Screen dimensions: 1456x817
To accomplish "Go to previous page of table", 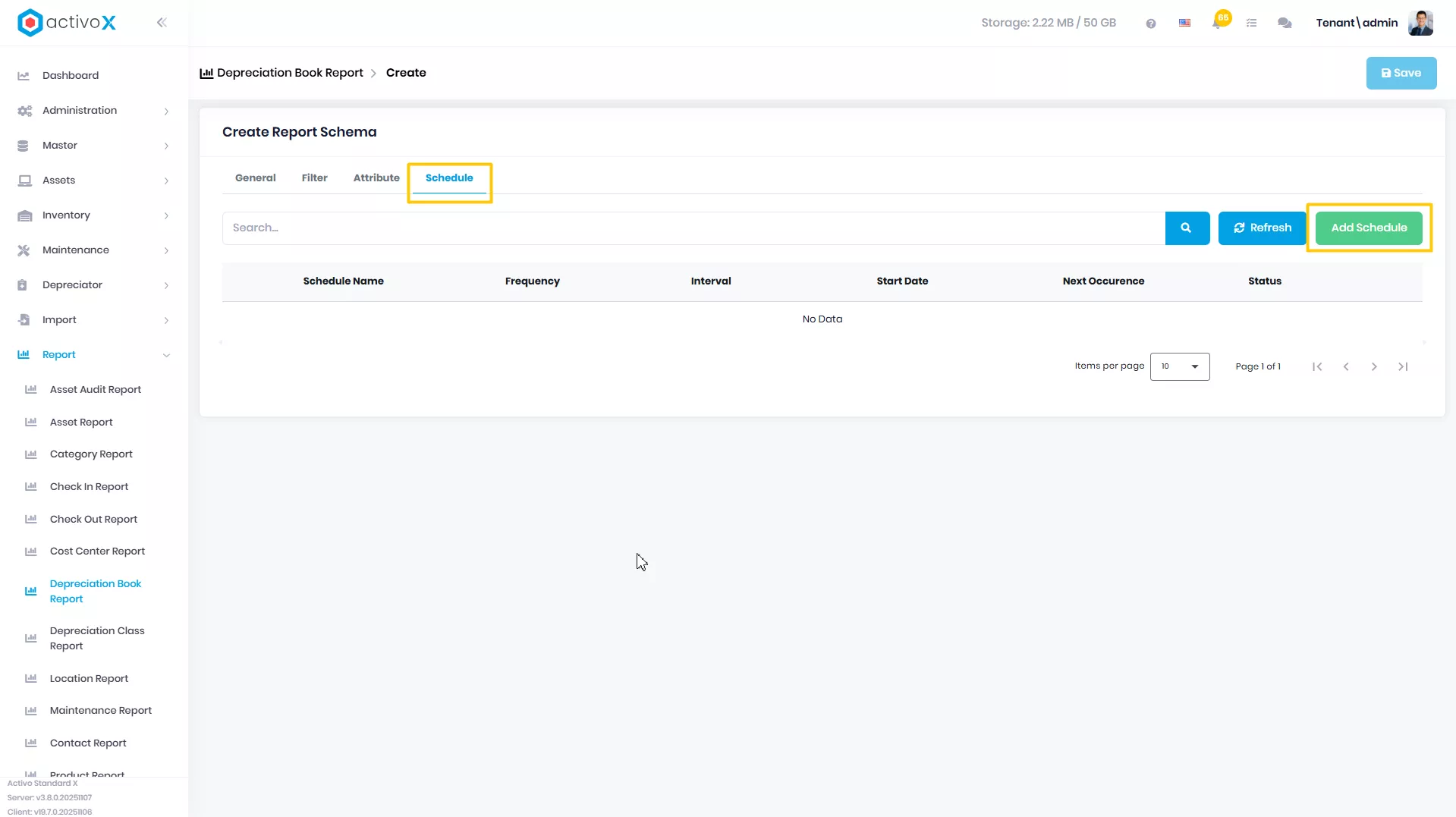I will point(1346,366).
